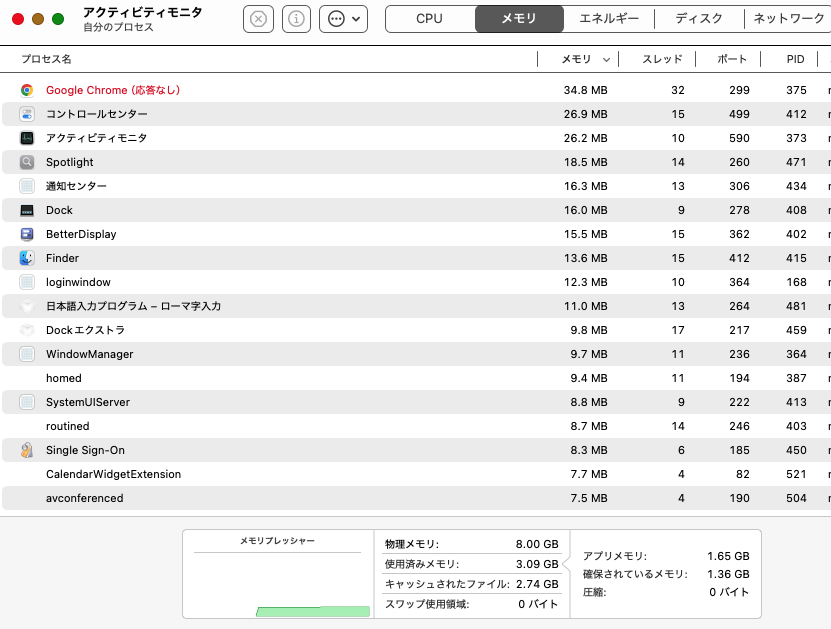The image size is (831, 629).
Task: Sort by the スレッド column header
Action: pyautogui.click(x=662, y=59)
